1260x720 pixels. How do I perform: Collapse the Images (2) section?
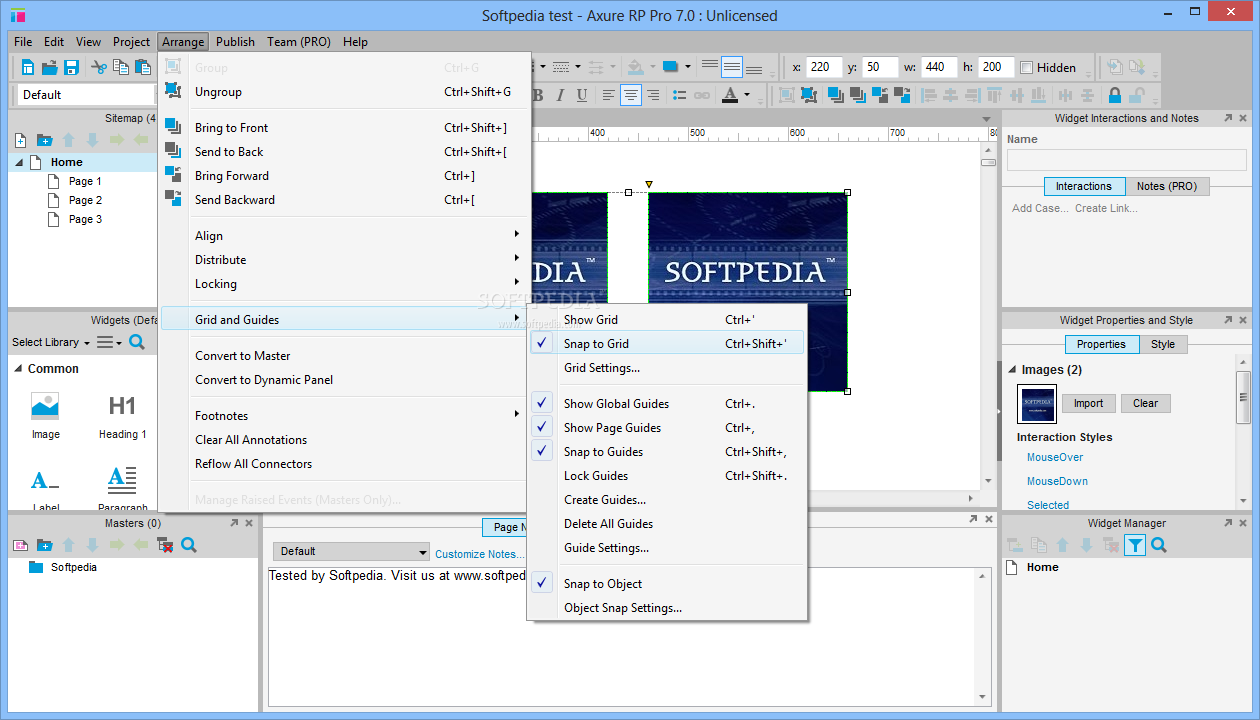[x=1012, y=370]
